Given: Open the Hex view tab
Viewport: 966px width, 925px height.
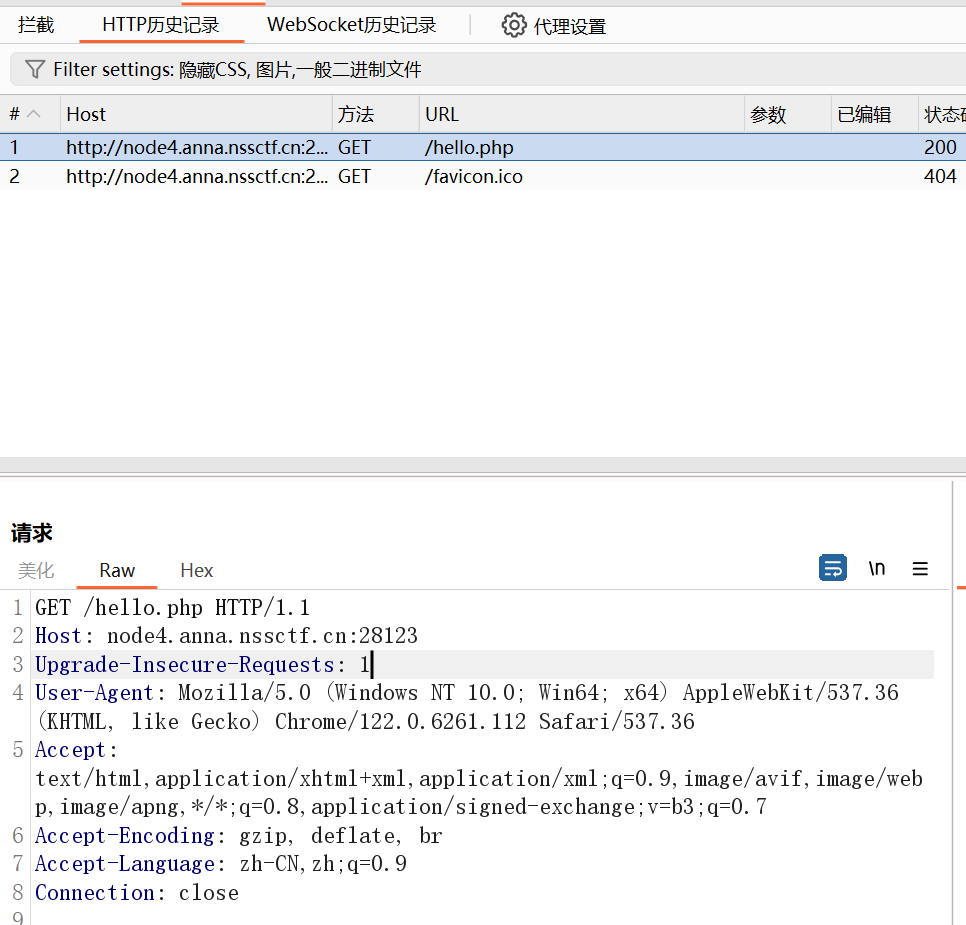Looking at the screenshot, I should pyautogui.click(x=196, y=570).
